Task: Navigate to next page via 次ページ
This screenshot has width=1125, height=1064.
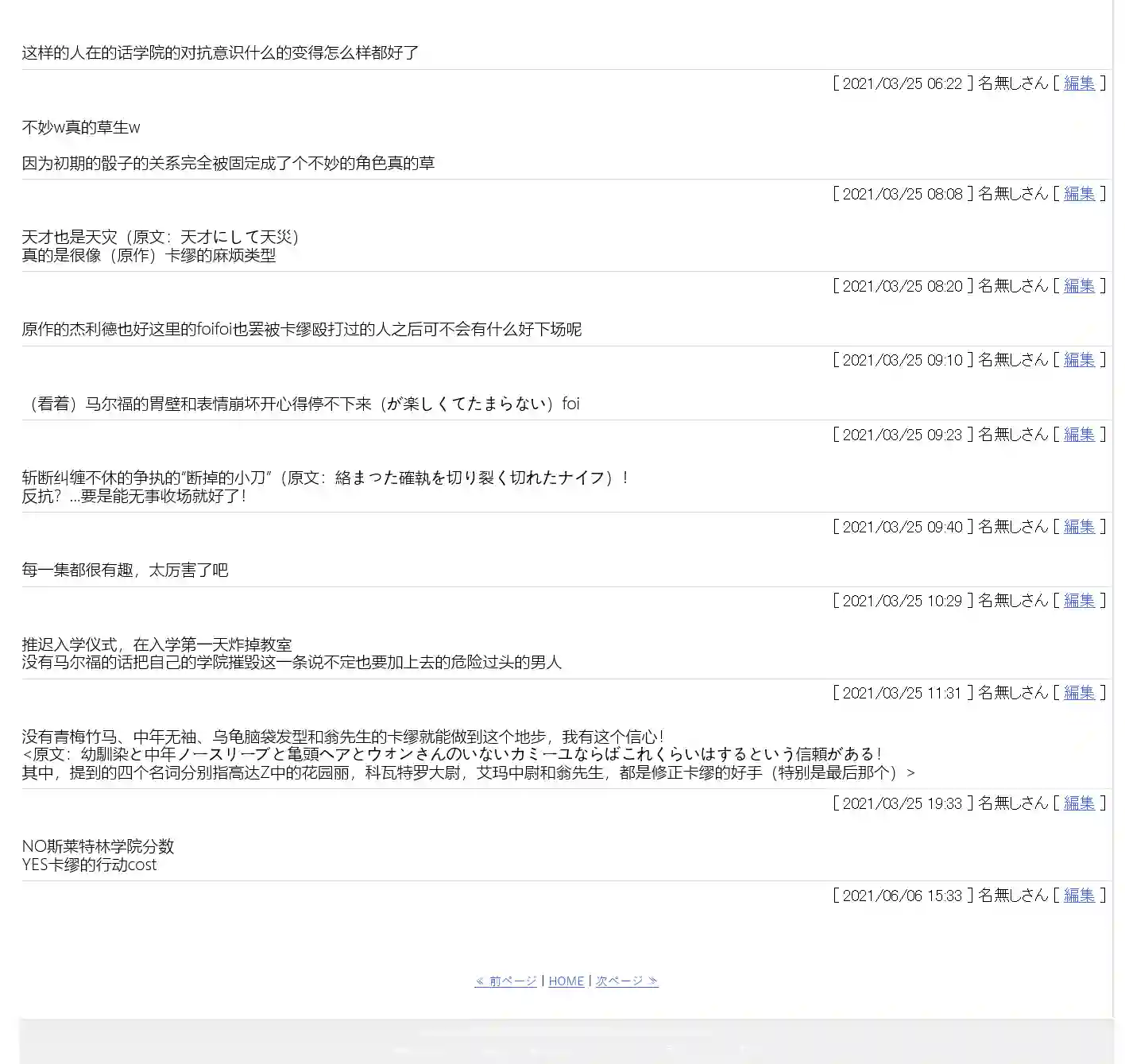Action: [627, 981]
